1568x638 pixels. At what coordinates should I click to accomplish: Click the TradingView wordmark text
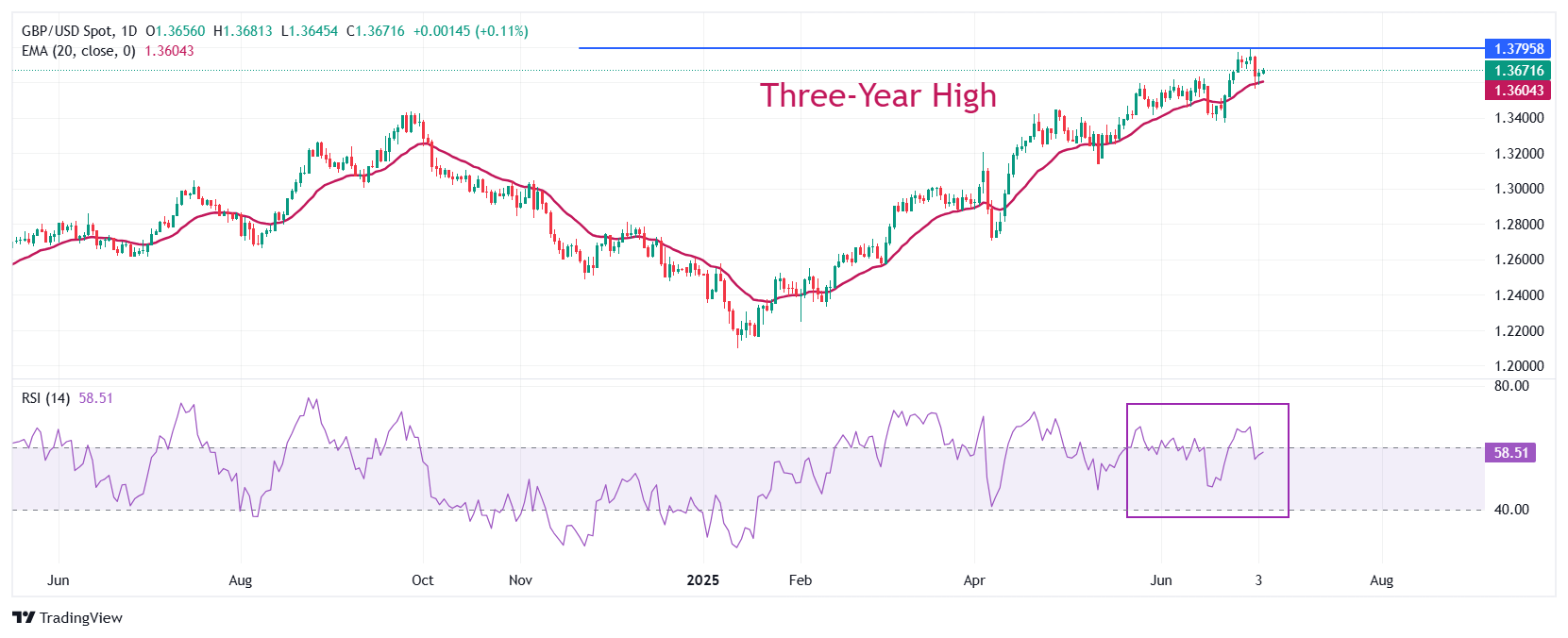click(x=81, y=618)
